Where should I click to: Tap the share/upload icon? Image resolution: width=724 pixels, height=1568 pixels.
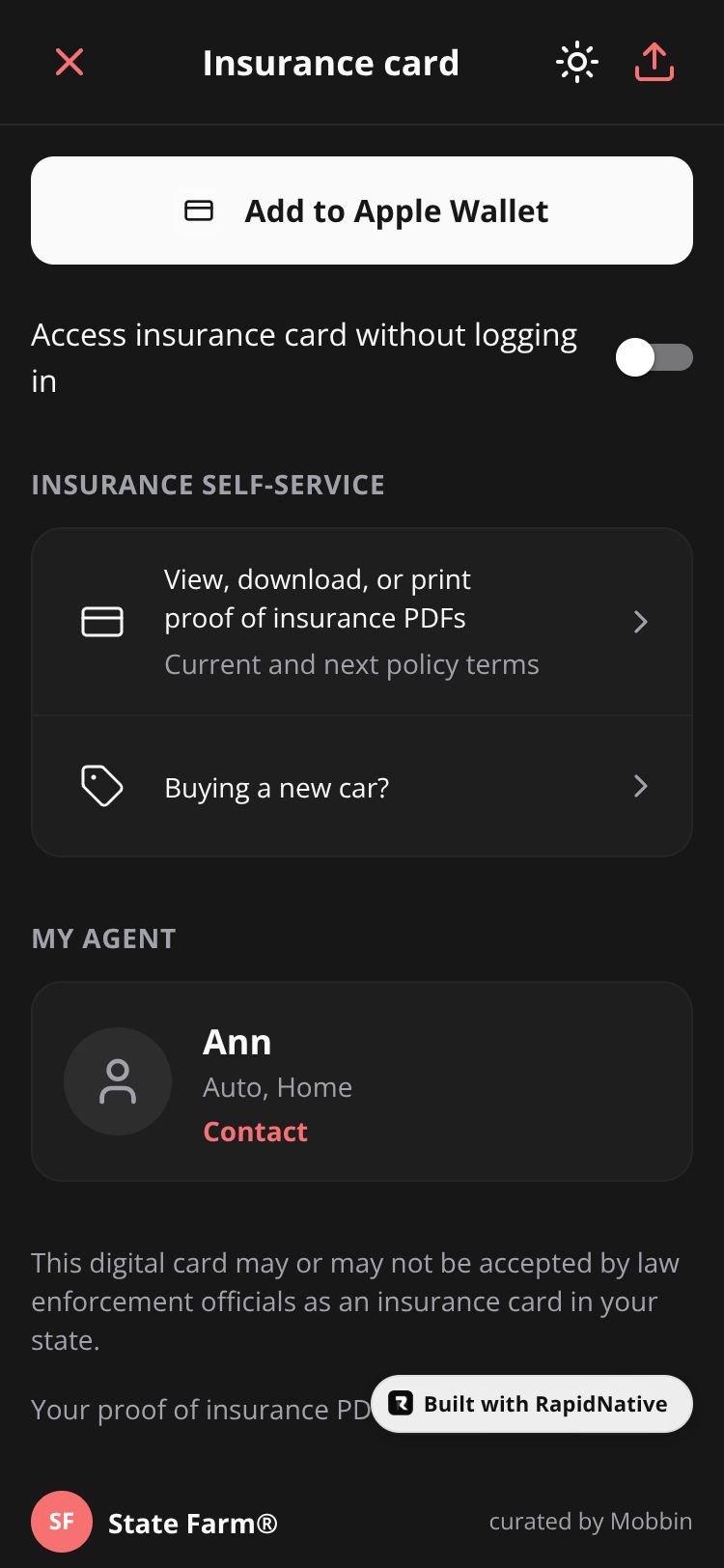(x=654, y=63)
